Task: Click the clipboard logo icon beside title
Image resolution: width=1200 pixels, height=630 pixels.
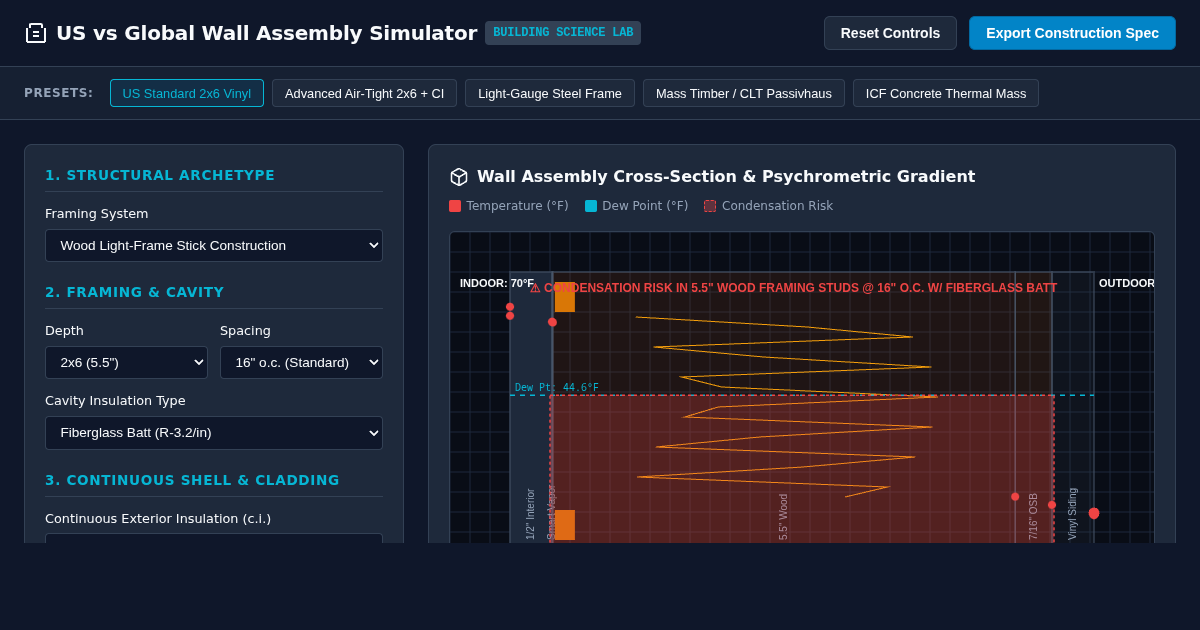Action: click(36, 33)
